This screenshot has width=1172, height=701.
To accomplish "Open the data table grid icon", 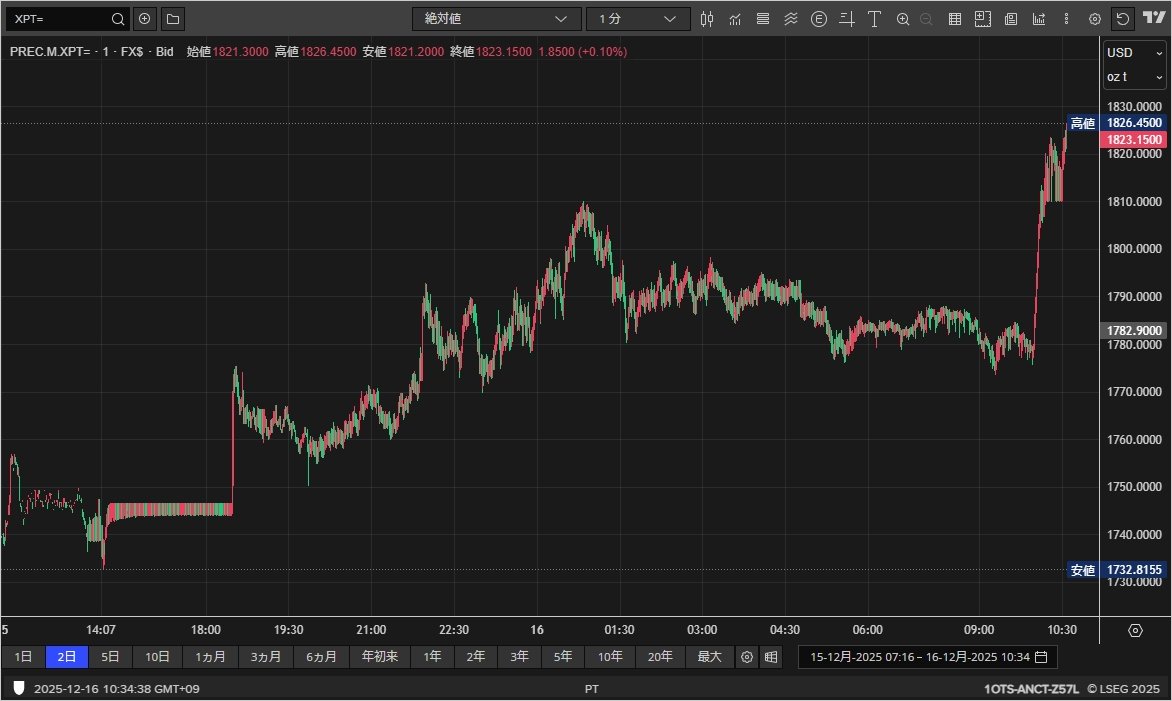I will click(x=954, y=18).
